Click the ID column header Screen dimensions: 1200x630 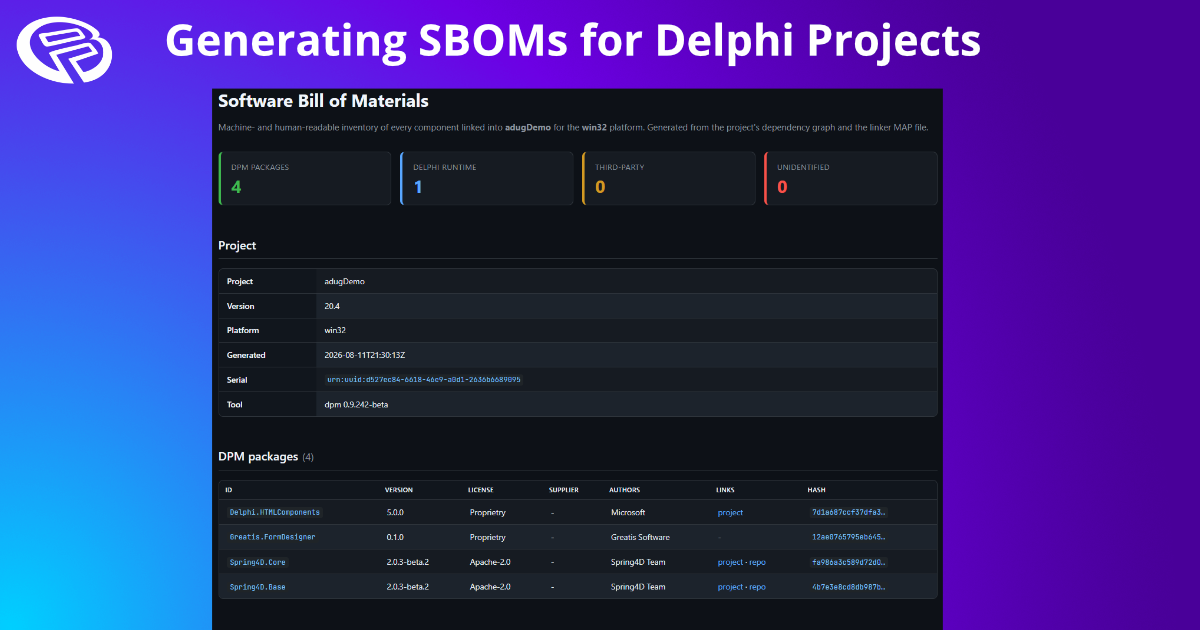pyautogui.click(x=229, y=490)
